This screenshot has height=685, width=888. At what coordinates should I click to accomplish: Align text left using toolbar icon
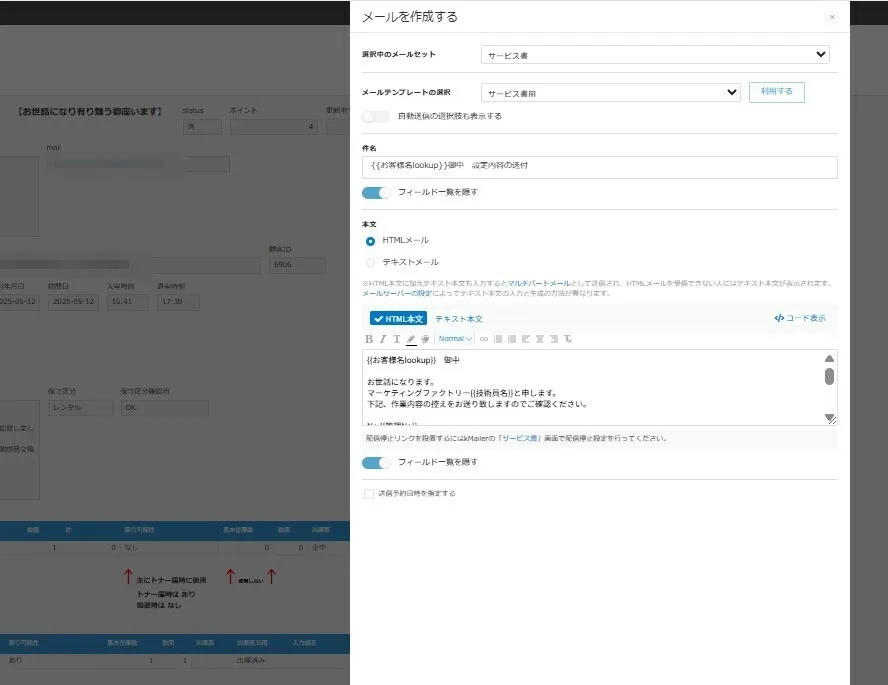point(526,339)
